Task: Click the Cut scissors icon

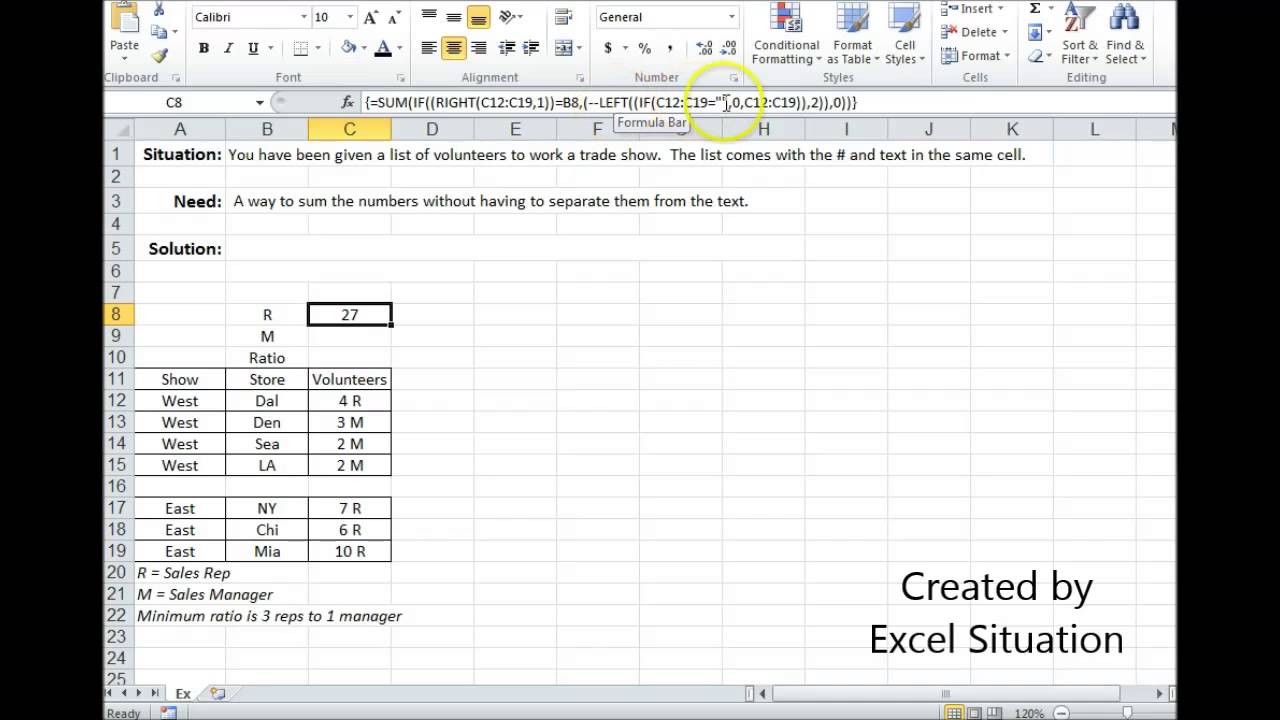Action: click(x=159, y=10)
